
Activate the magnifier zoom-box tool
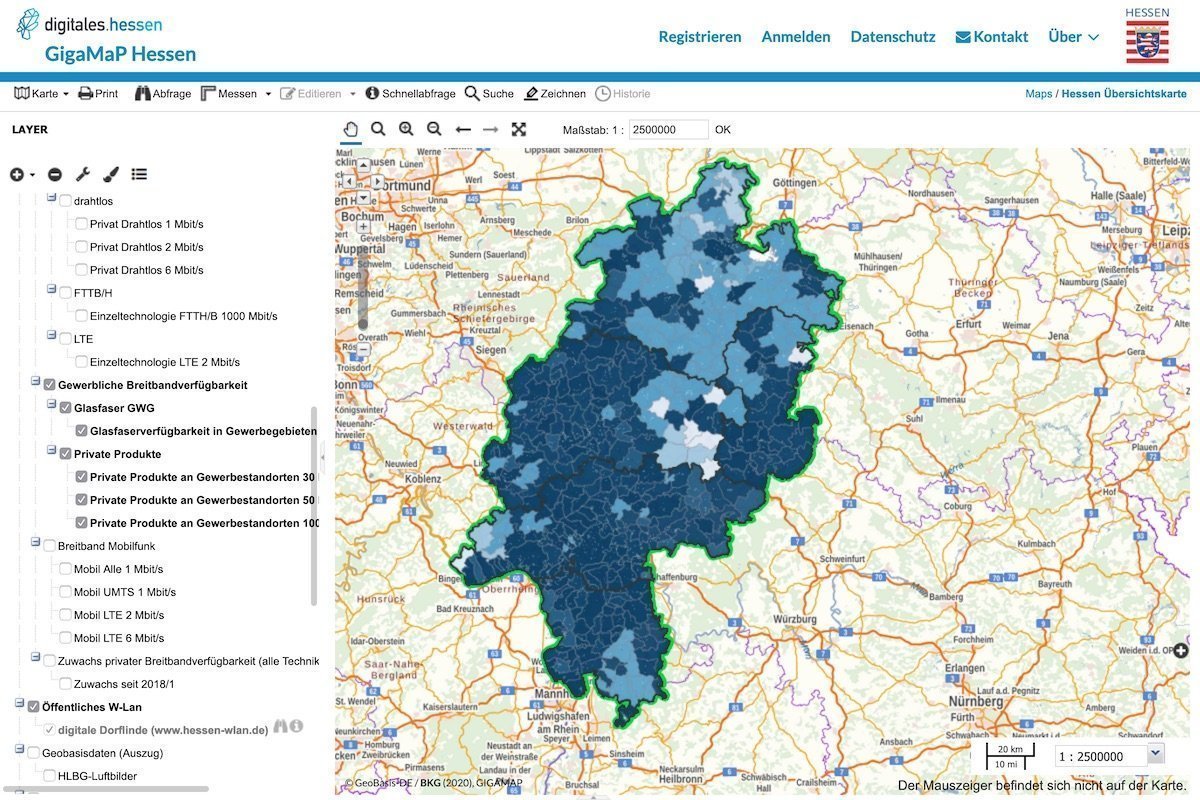[378, 129]
